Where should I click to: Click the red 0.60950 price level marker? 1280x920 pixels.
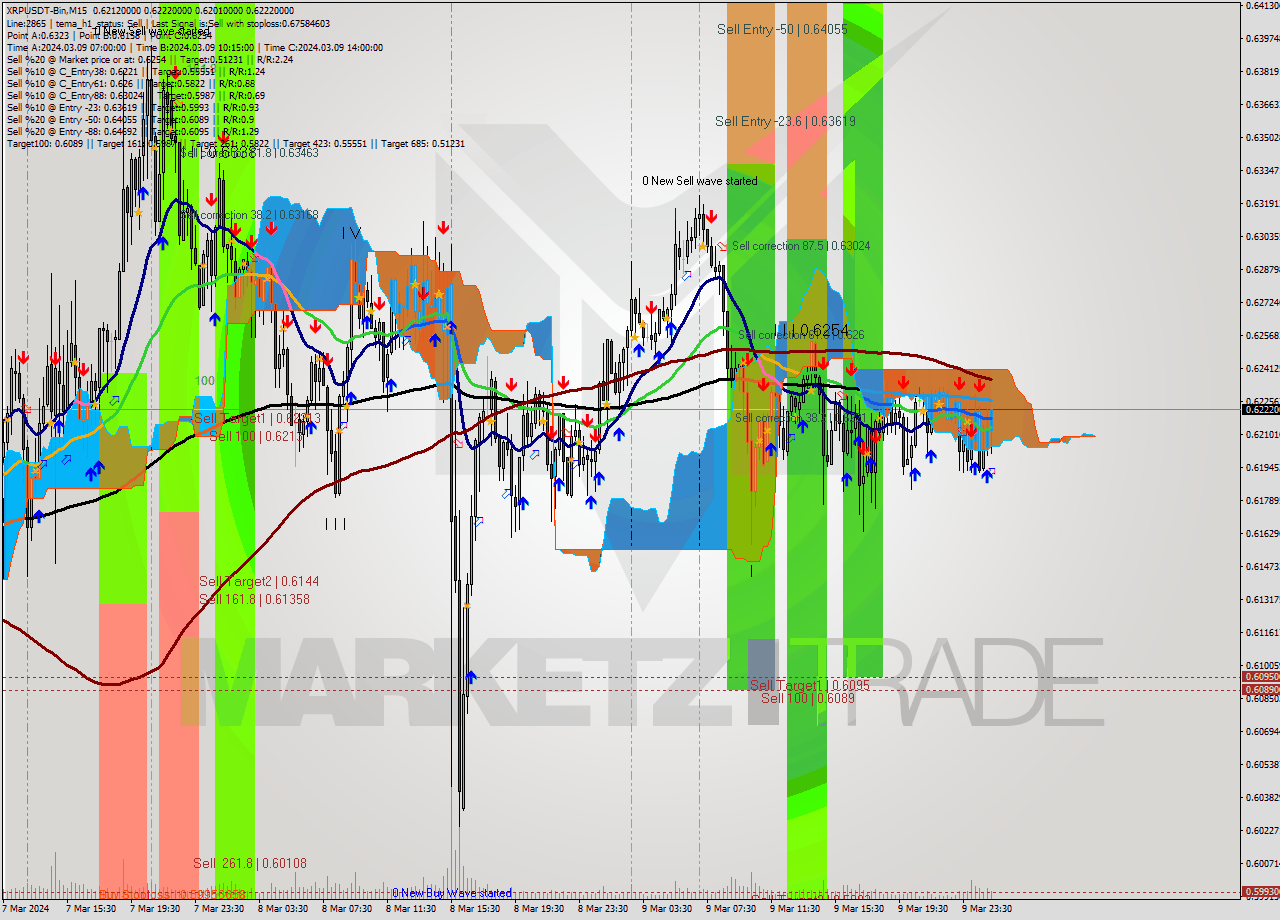pyautogui.click(x=1260, y=677)
